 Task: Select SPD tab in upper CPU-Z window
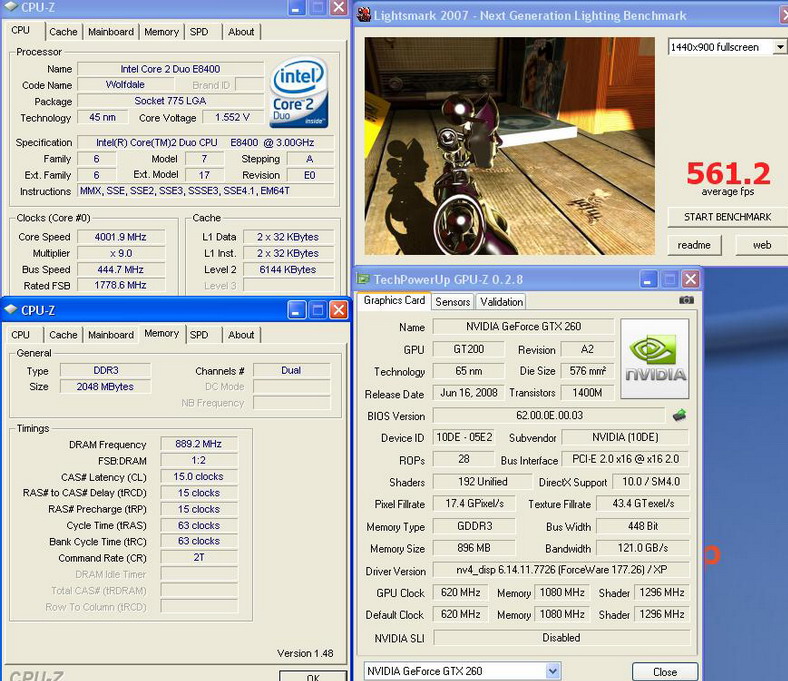coord(199,32)
